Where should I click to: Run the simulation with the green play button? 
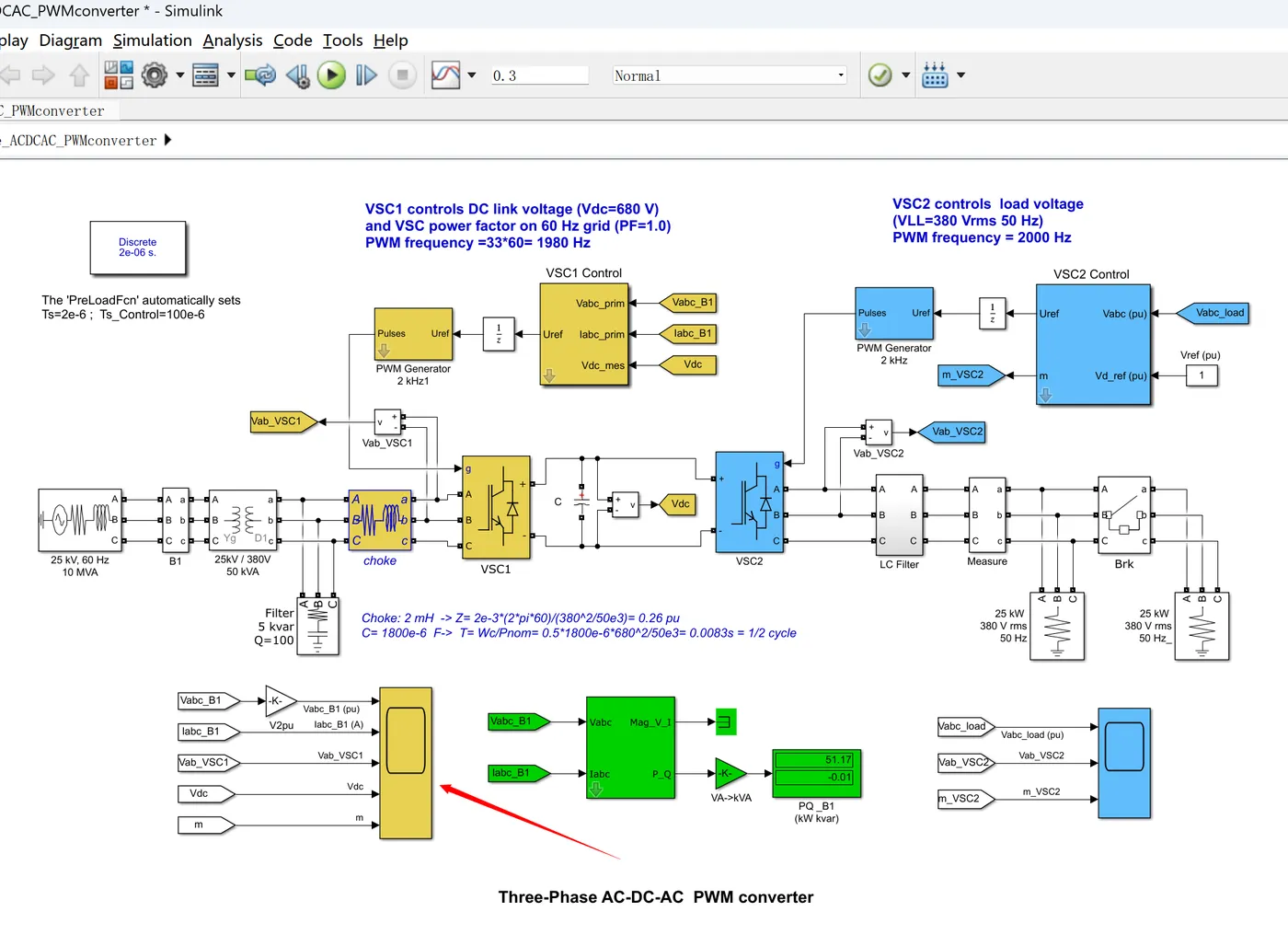331,75
